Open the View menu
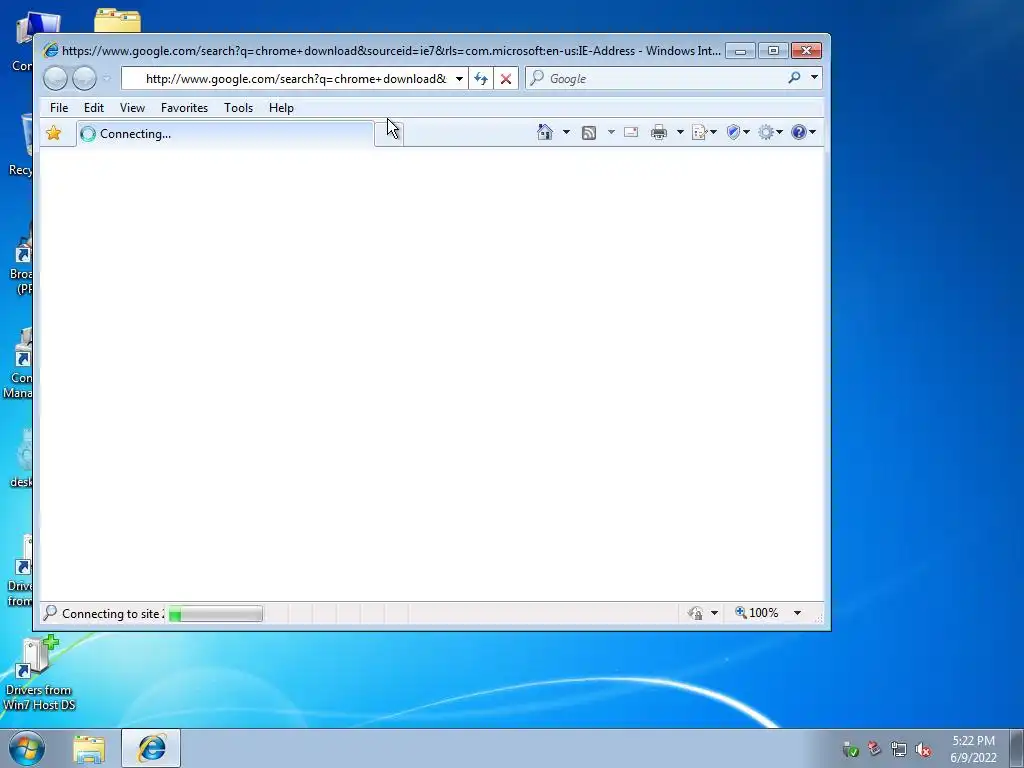Viewport: 1024px width, 768px height. coord(132,108)
